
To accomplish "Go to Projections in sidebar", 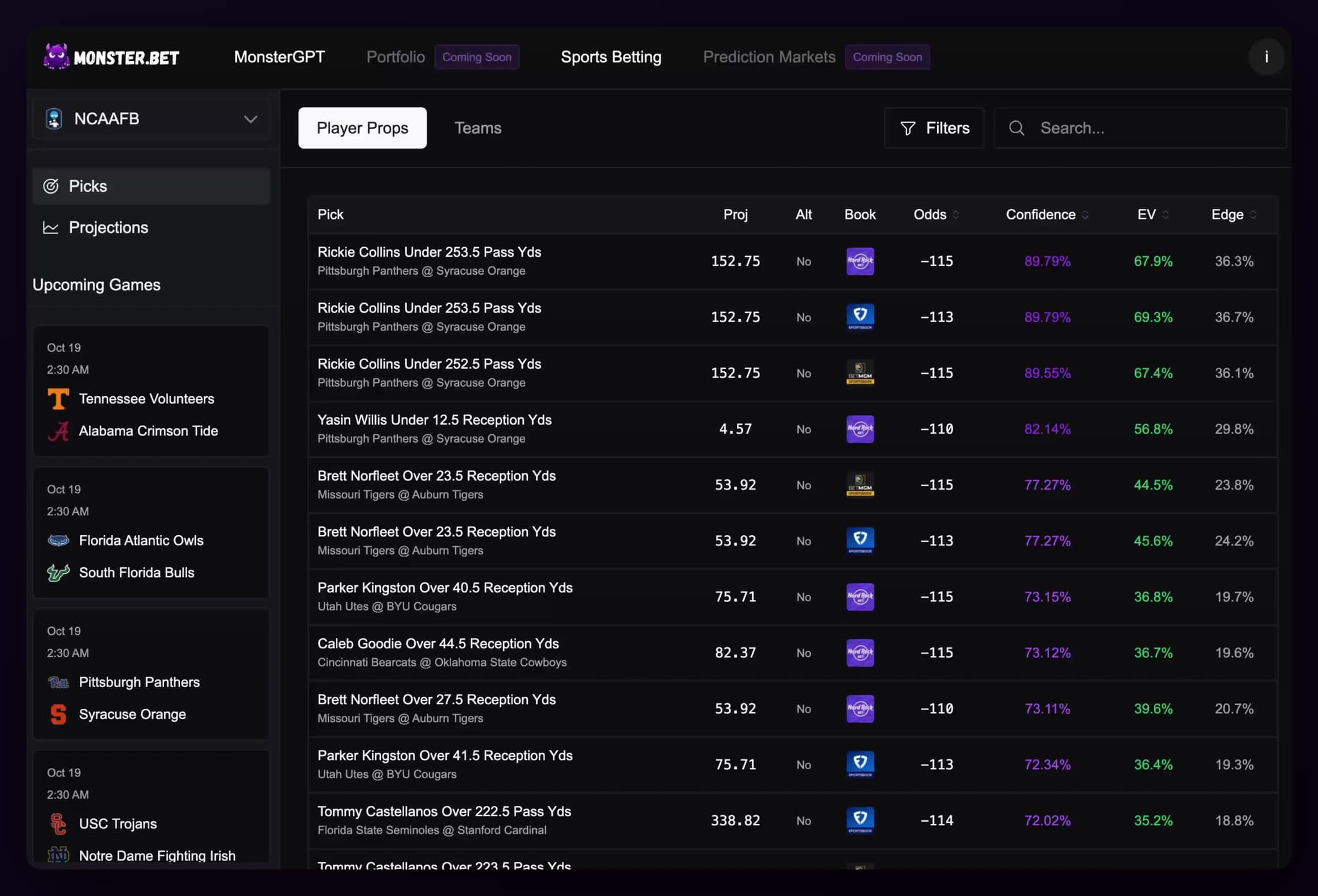I will pos(108,228).
